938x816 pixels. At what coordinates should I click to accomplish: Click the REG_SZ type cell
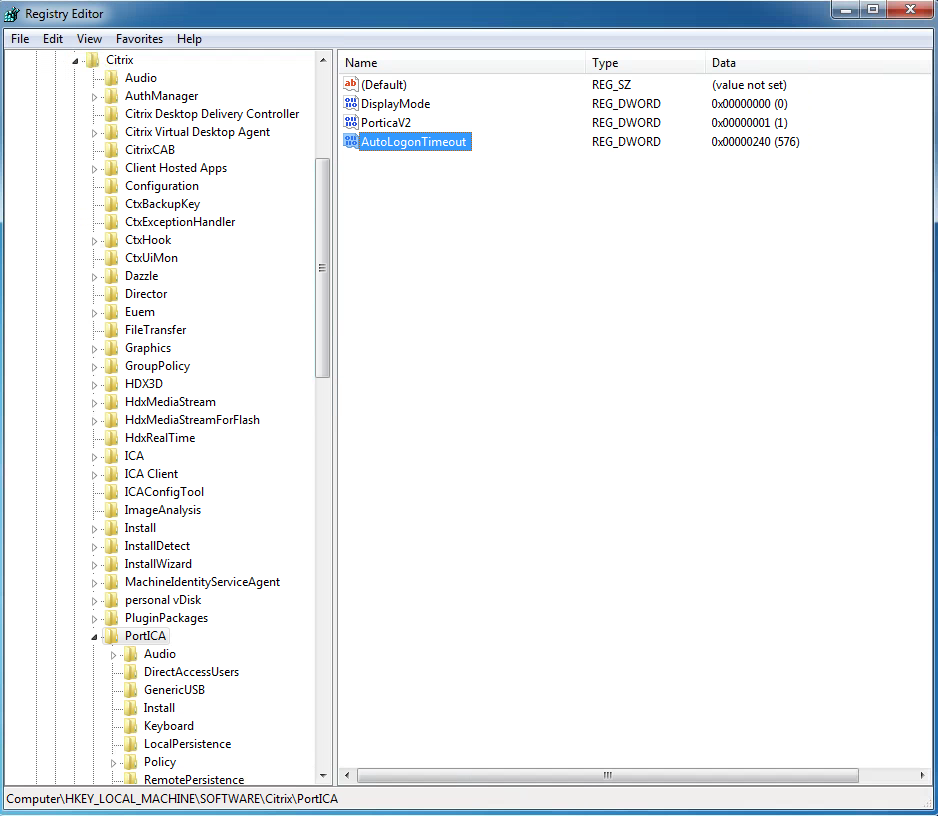(611, 84)
